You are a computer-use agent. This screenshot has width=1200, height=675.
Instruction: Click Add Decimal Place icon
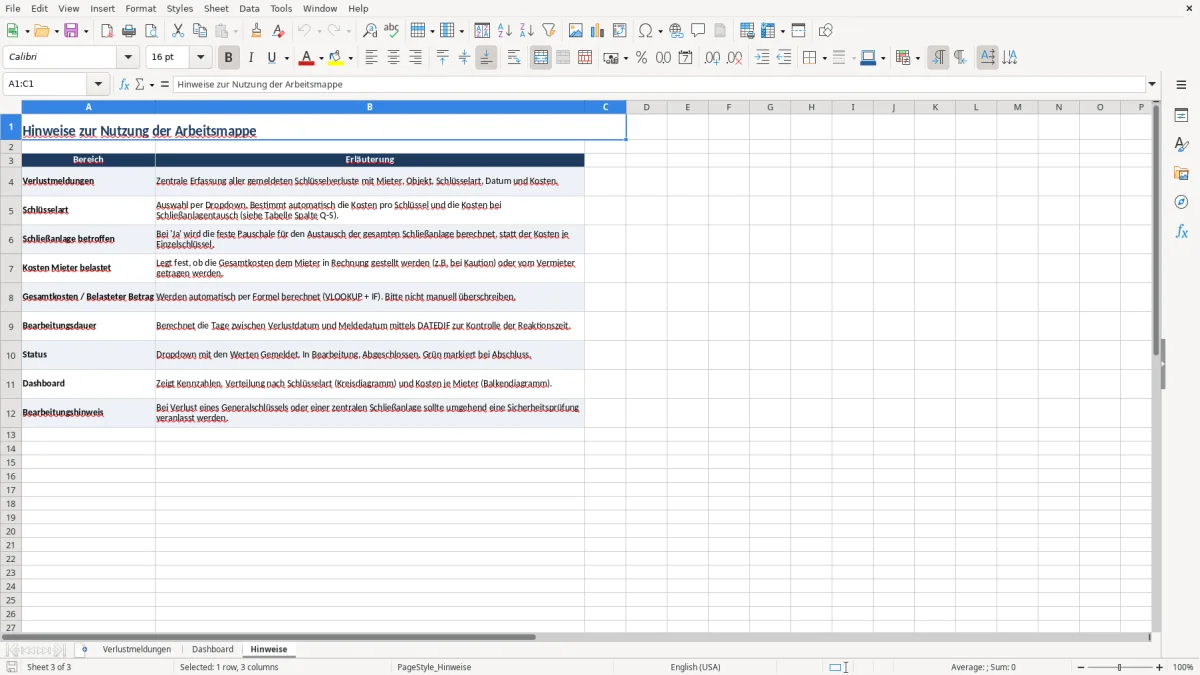[712, 58]
